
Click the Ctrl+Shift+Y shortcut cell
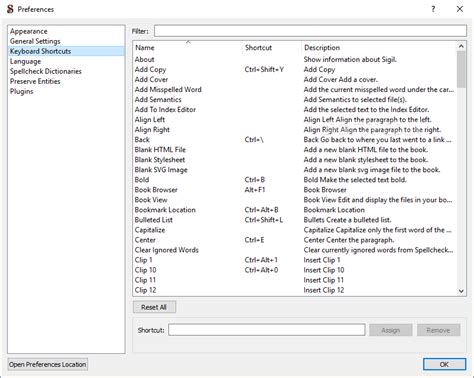click(264, 70)
